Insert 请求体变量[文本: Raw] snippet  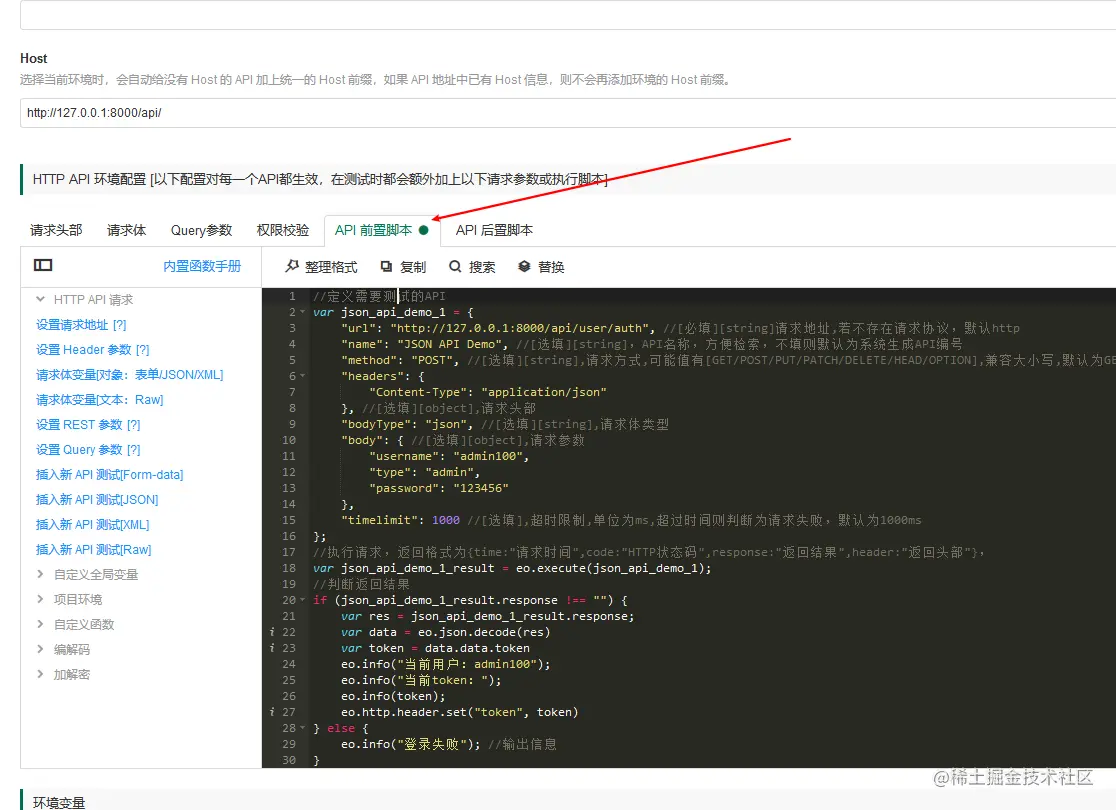100,399
